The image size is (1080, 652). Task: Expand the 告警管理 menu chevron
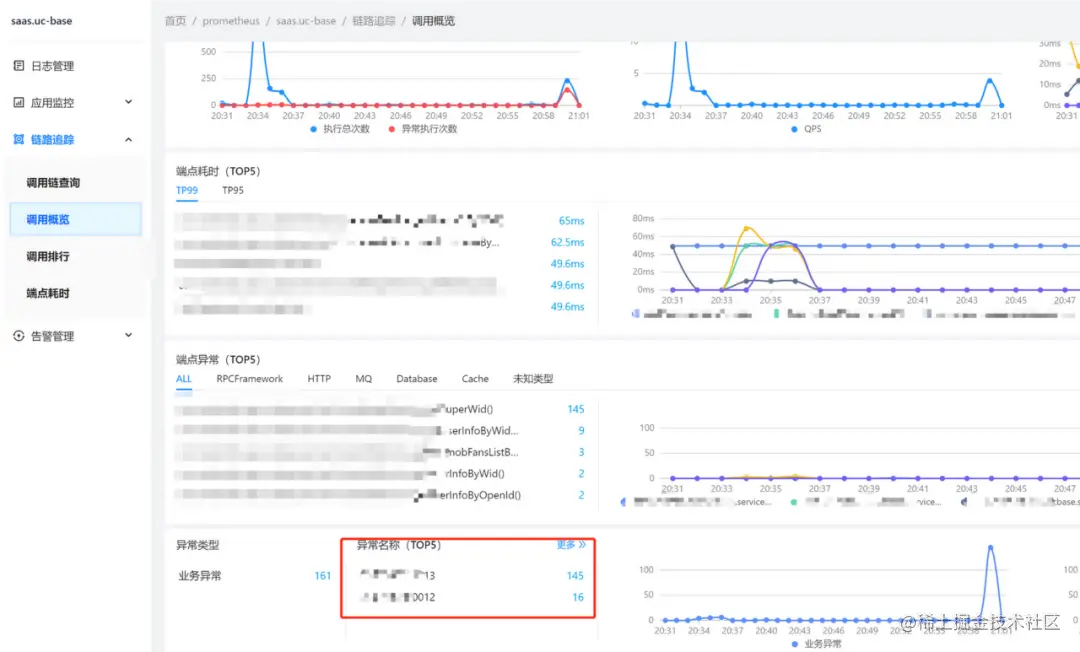[x=129, y=335]
